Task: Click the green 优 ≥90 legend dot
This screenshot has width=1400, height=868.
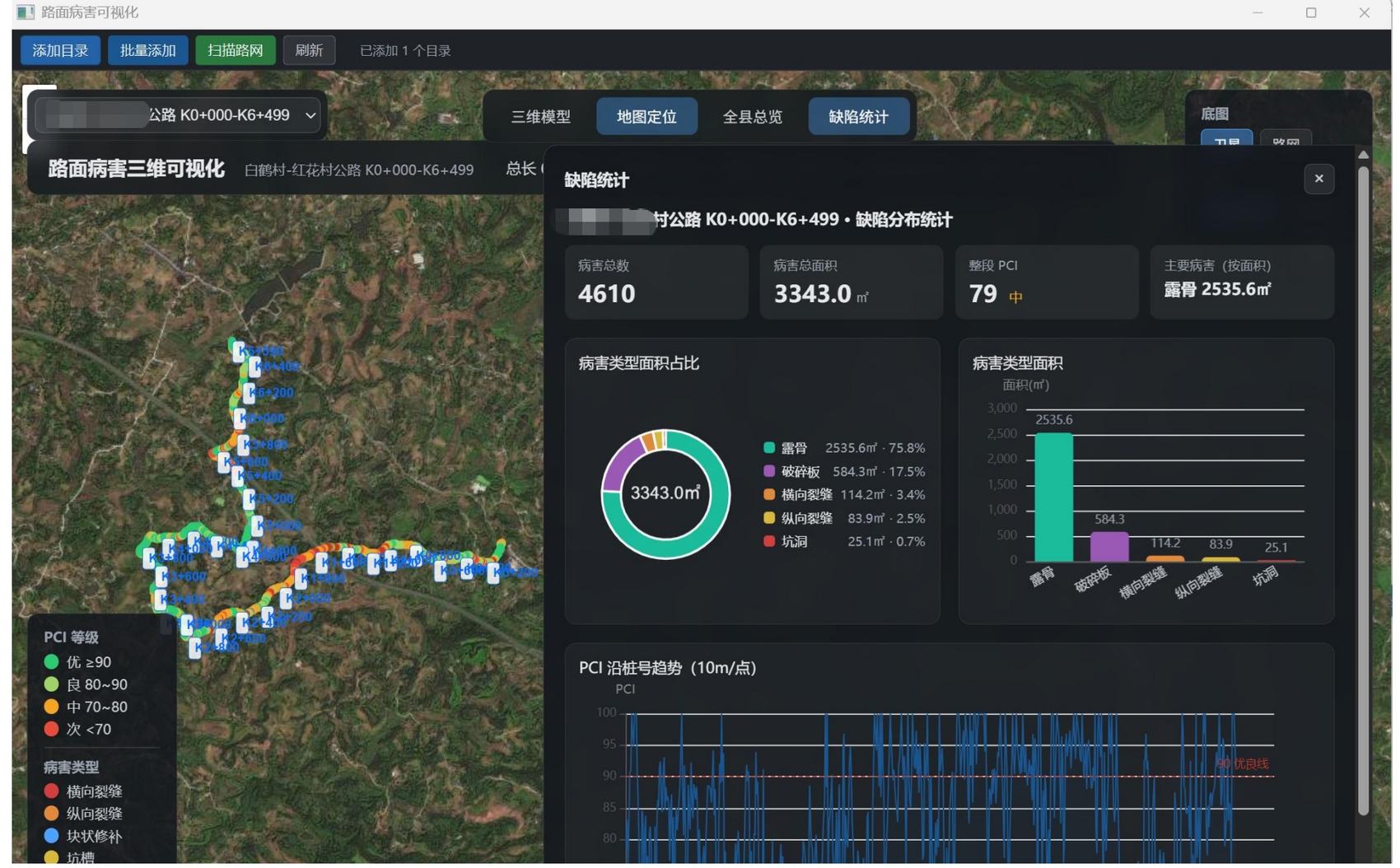Action: [x=51, y=661]
